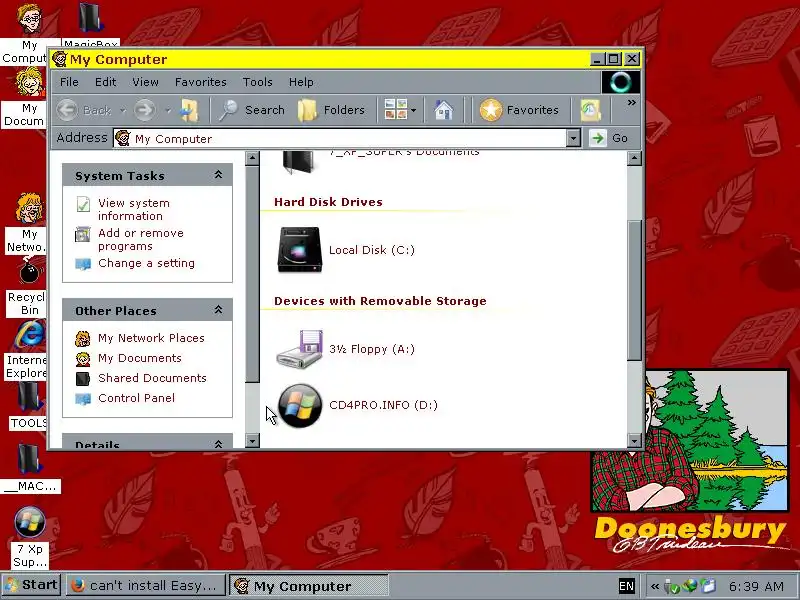
Task: Click the throbber logo beside the menu bar
Action: (620, 82)
